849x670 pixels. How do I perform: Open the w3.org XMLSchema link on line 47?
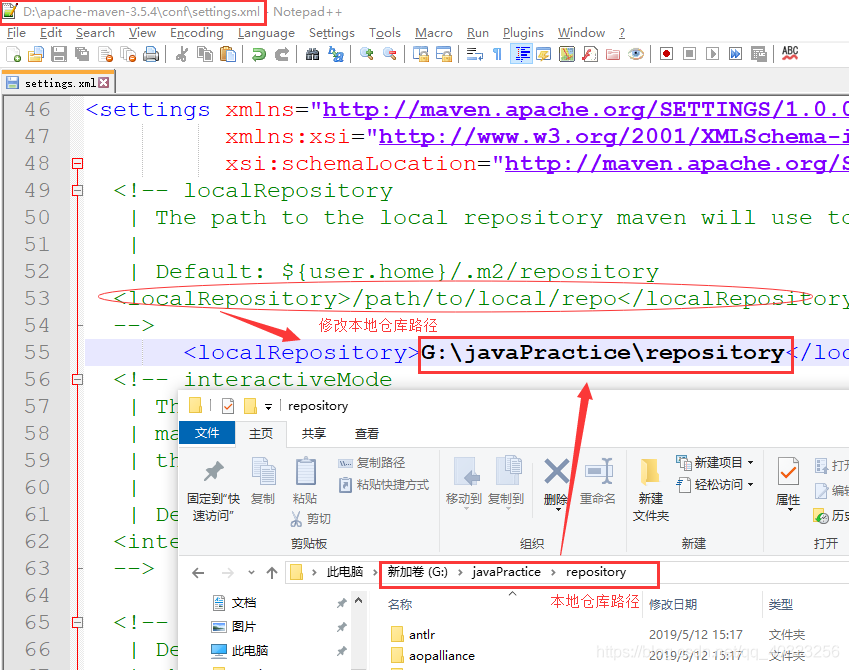(x=613, y=136)
